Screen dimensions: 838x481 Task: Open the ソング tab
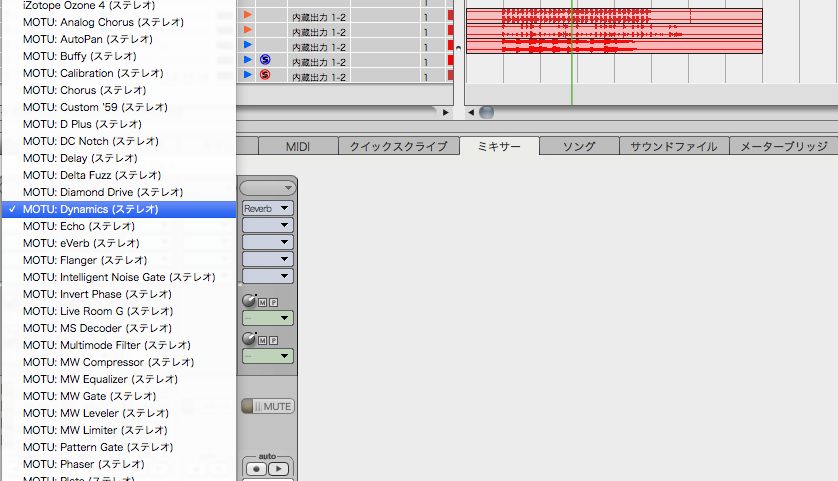pos(579,146)
